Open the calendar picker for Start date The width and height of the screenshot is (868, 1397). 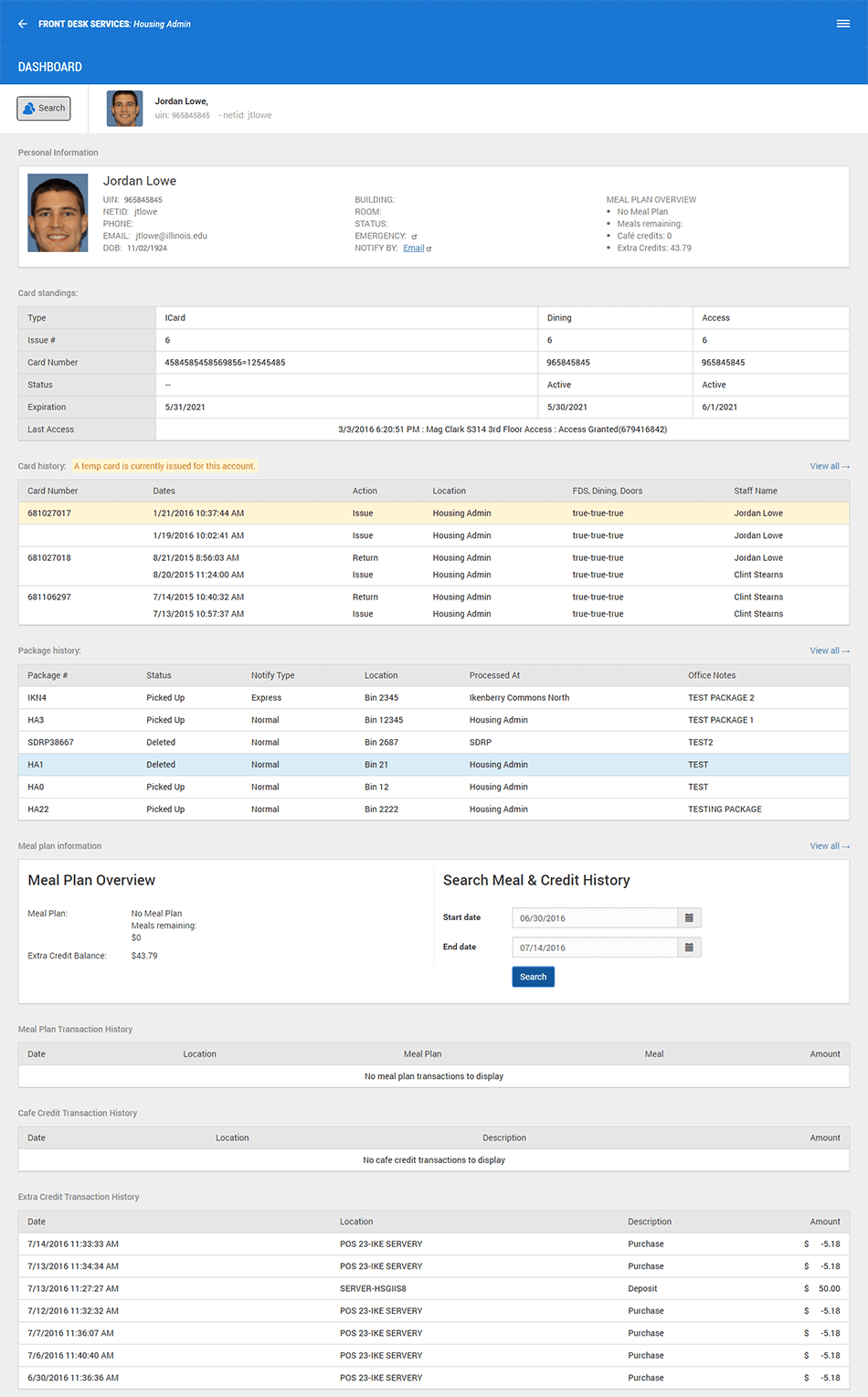689,917
